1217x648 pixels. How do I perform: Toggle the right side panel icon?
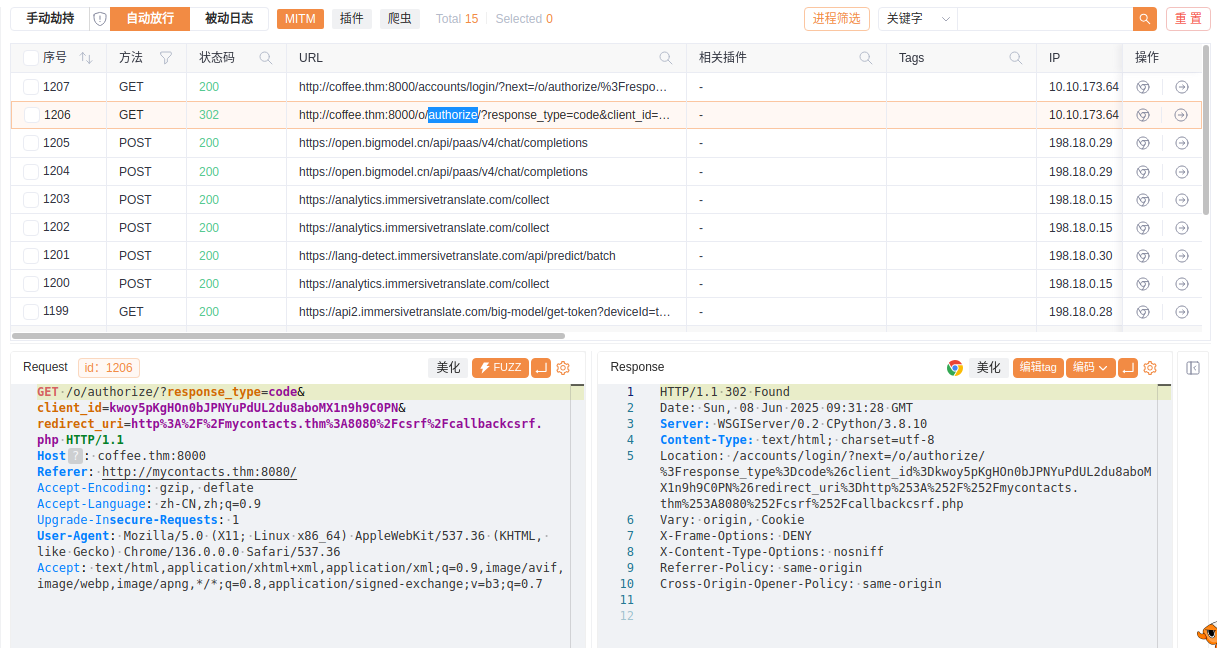1192,368
